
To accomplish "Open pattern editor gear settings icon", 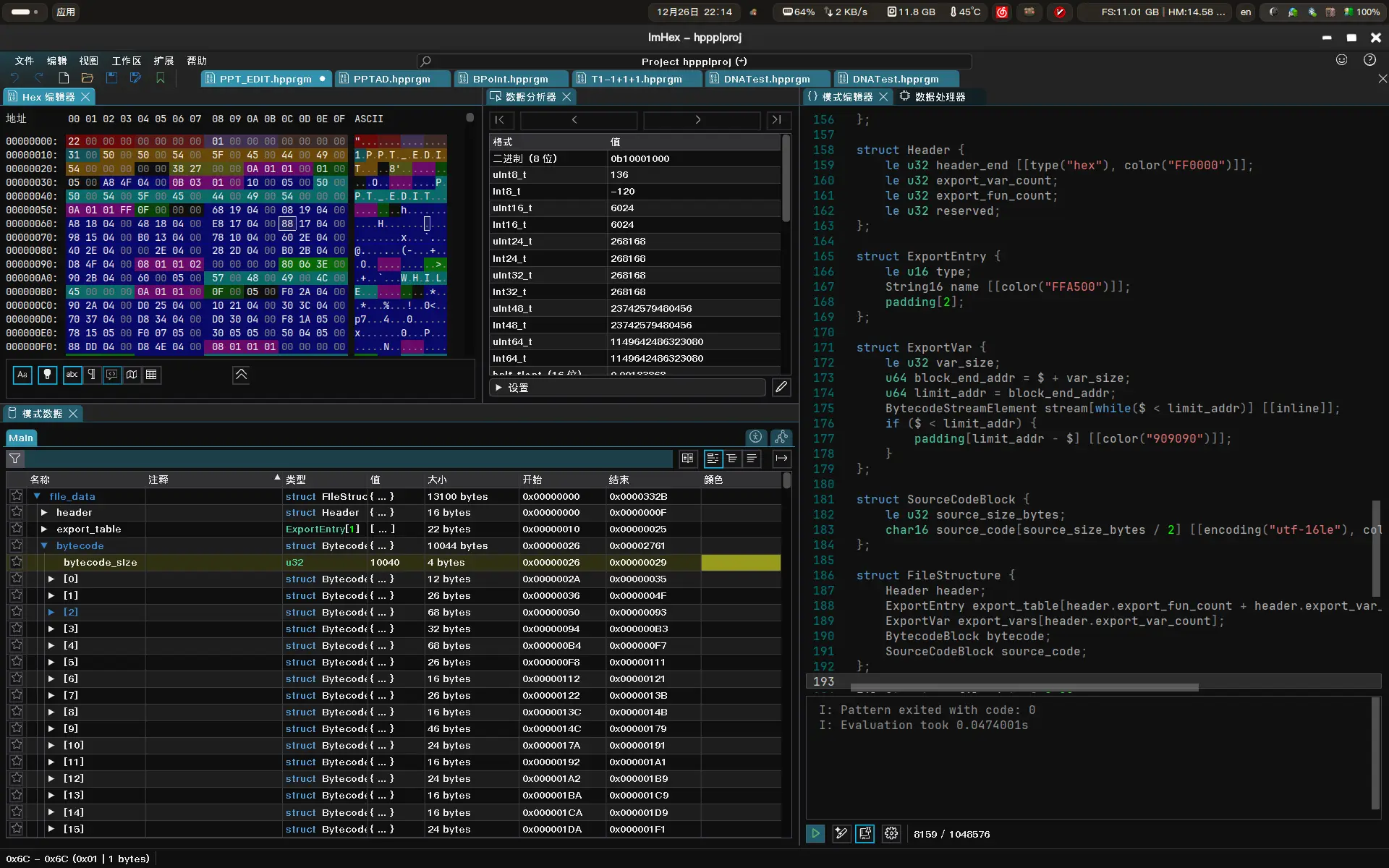I will (891, 833).
